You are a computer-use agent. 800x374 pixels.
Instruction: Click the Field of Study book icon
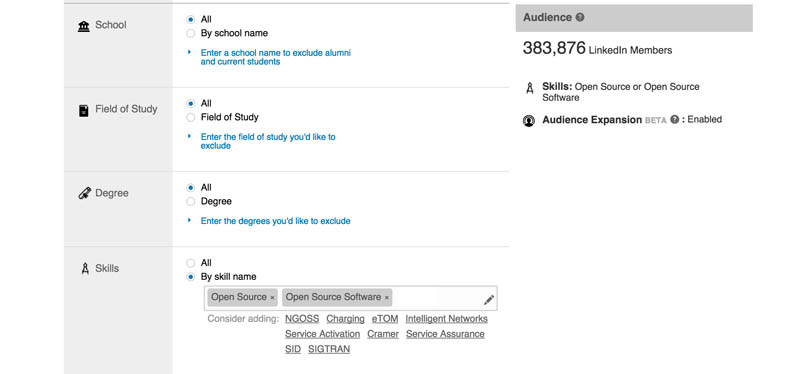[x=84, y=110]
